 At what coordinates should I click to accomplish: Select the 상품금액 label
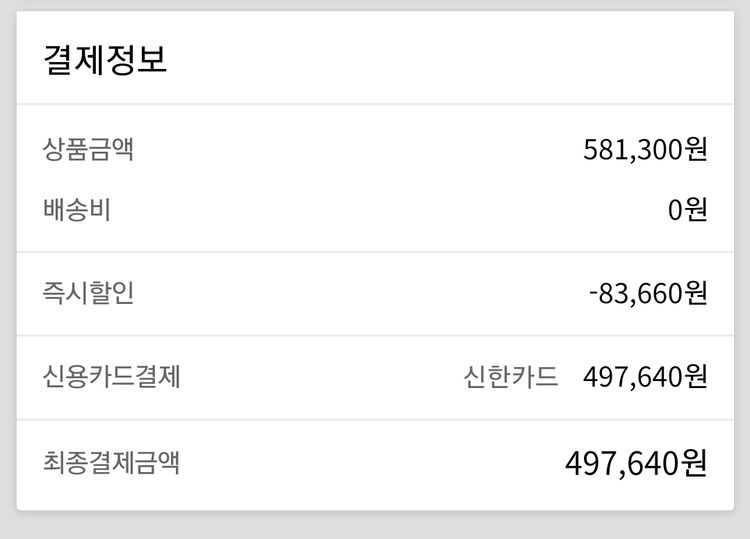tap(88, 150)
